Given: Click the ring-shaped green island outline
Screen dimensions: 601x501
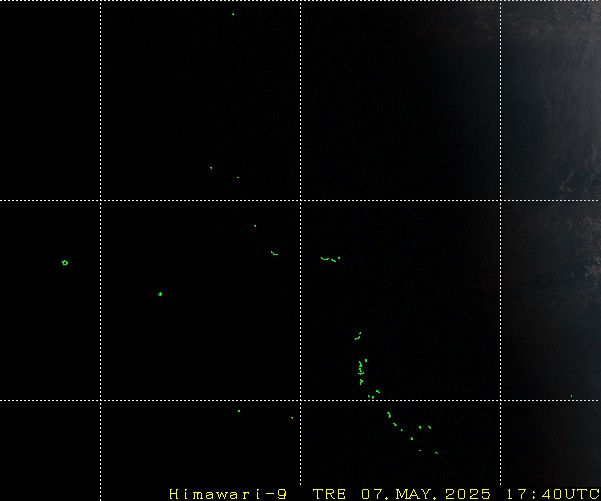Looking at the screenshot, I should [65, 263].
